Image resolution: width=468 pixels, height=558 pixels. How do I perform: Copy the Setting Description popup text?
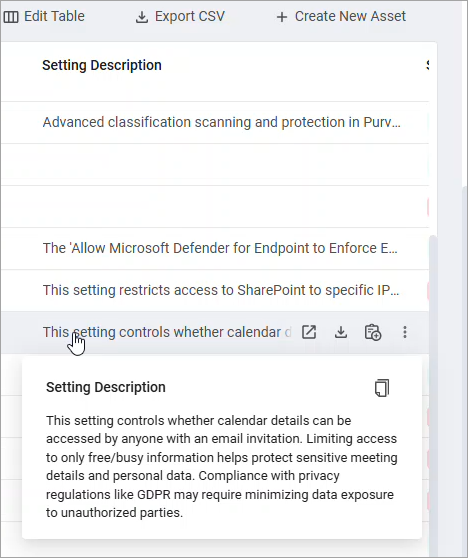point(382,388)
